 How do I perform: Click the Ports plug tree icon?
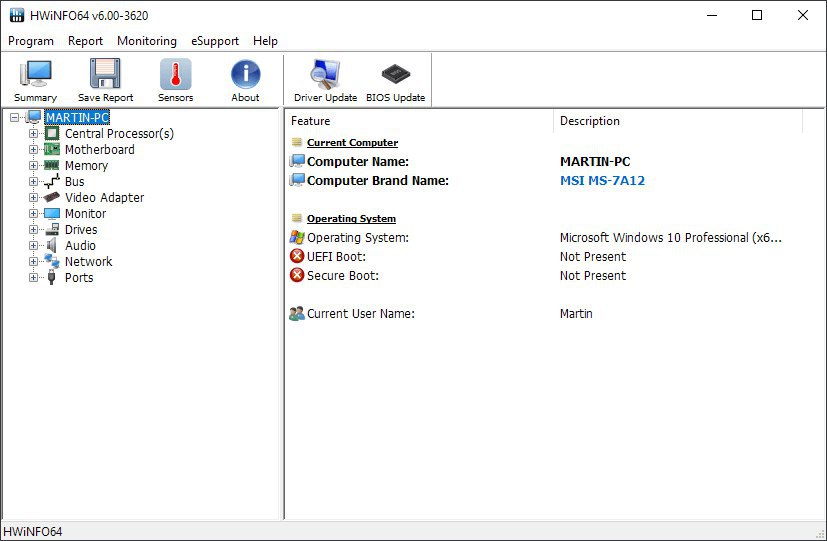coord(52,277)
